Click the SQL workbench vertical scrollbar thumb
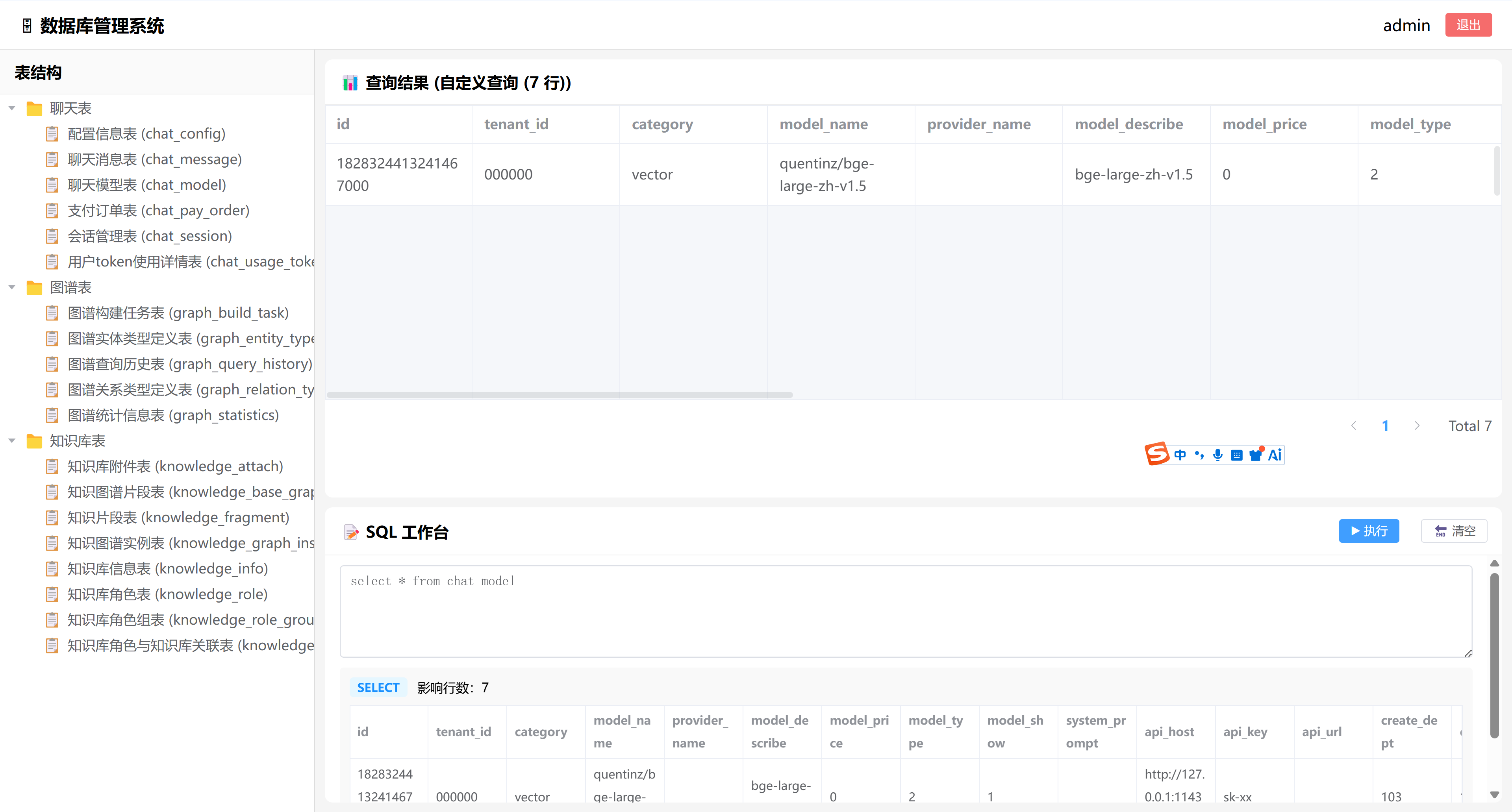Viewport: 1512px width, 812px height. (x=1494, y=655)
